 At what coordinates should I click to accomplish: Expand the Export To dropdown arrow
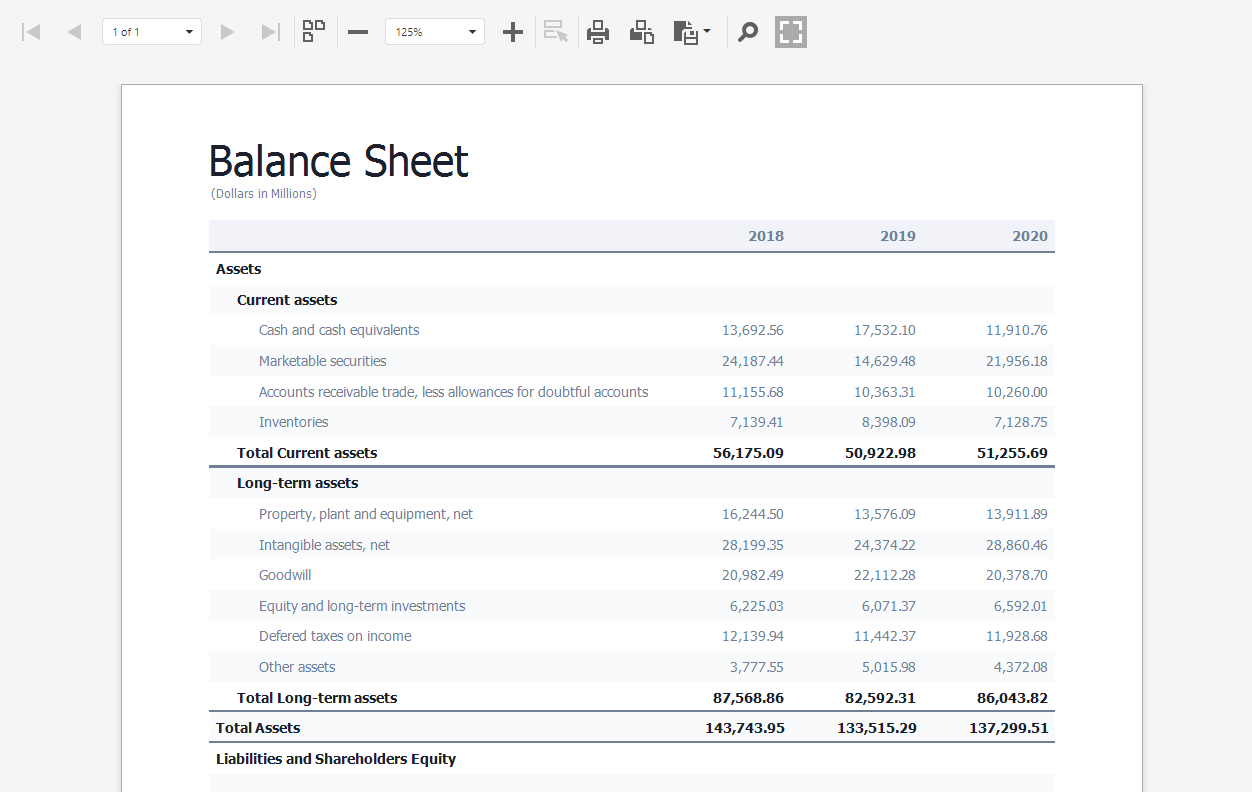pos(707,31)
